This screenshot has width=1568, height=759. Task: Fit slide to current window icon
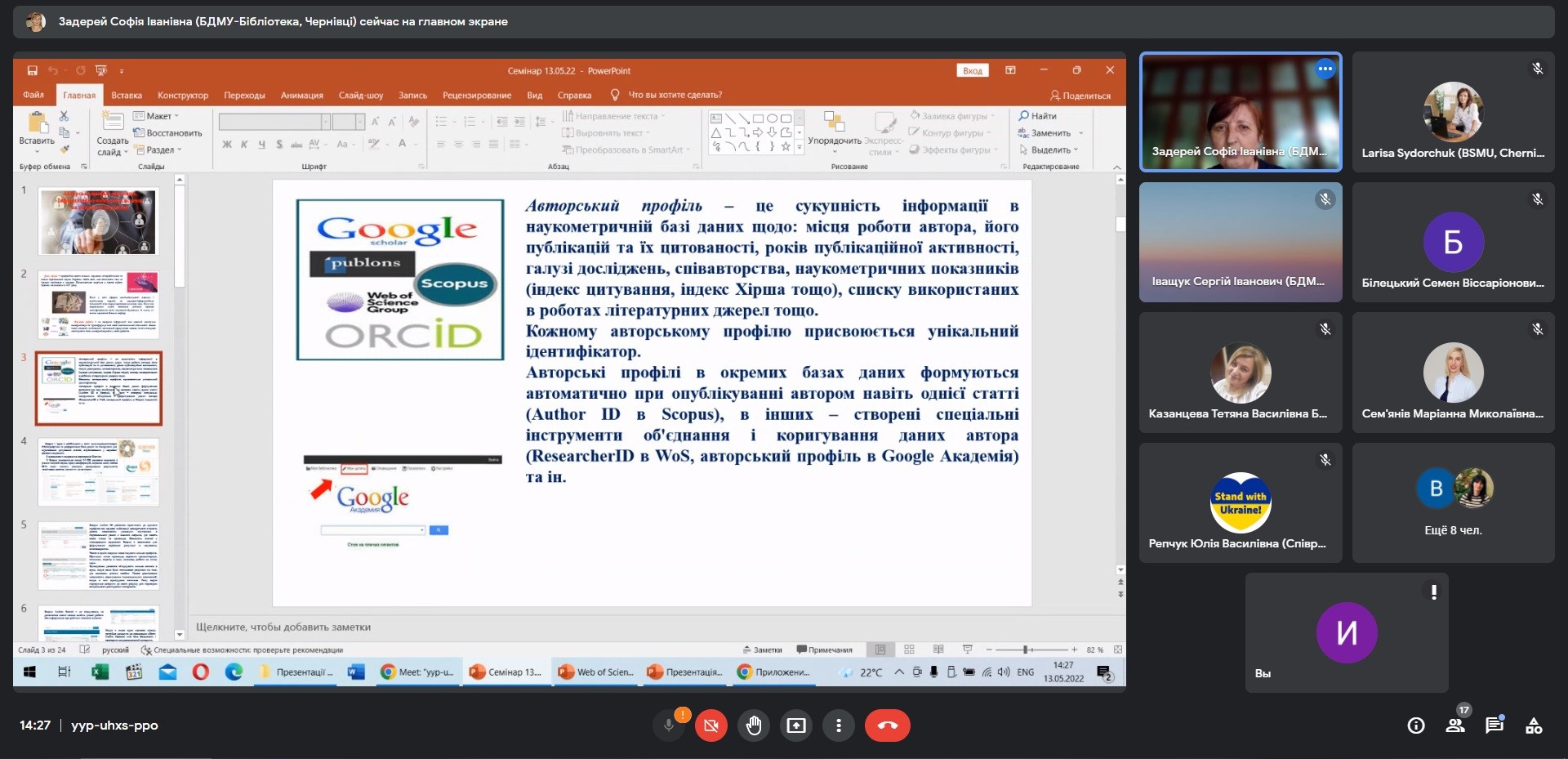(x=1117, y=650)
